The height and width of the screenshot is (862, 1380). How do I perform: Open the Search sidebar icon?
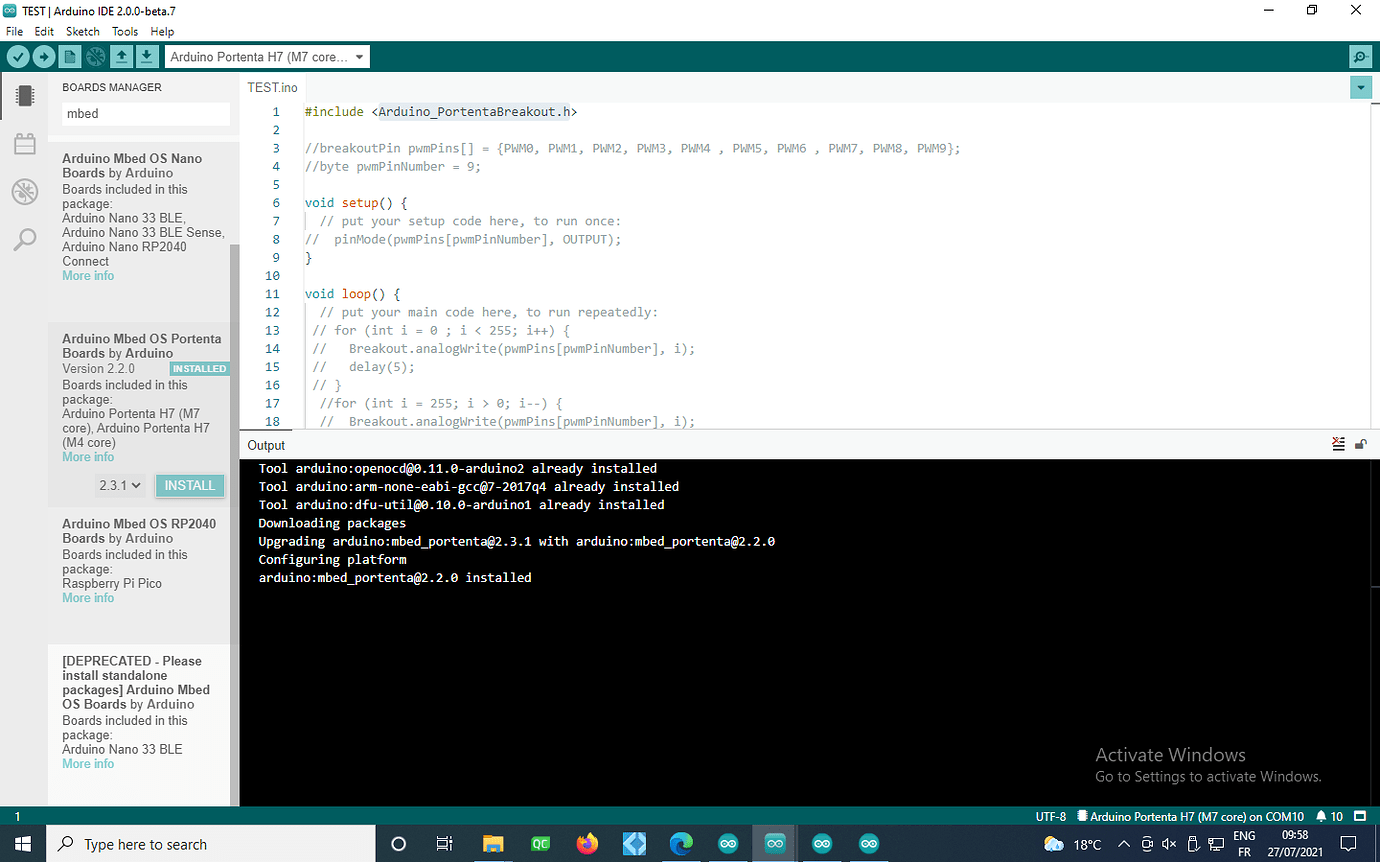(24, 239)
